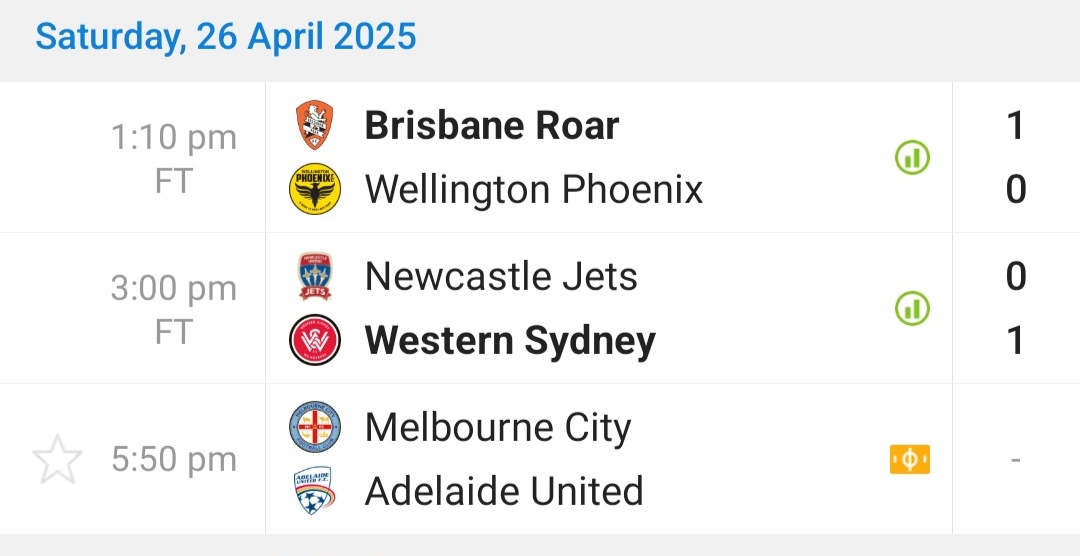Select the Wellington Phoenix team name
Viewport: 1080px width, 556px height.
[534, 189]
